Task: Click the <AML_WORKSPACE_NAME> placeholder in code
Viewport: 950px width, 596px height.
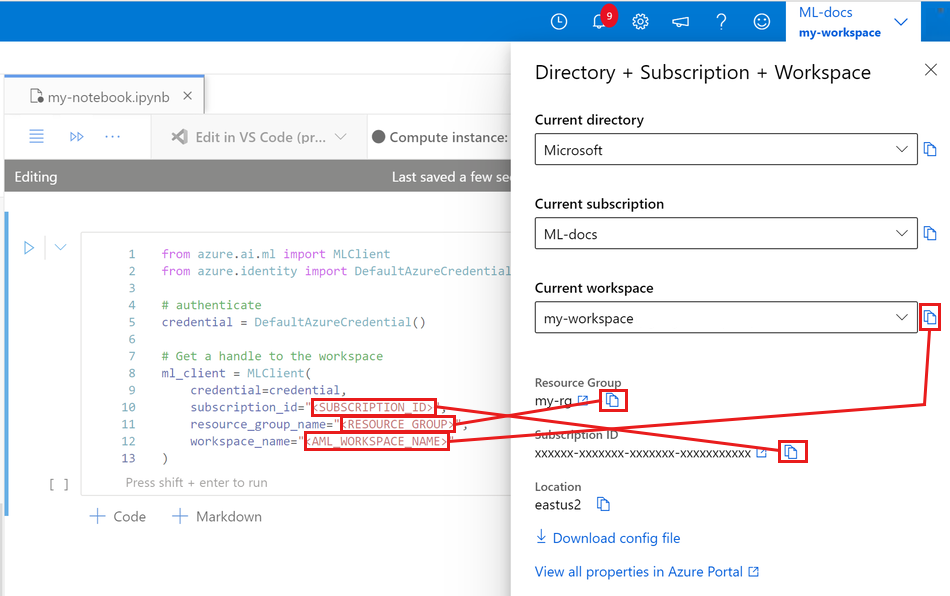Action: [x=376, y=441]
